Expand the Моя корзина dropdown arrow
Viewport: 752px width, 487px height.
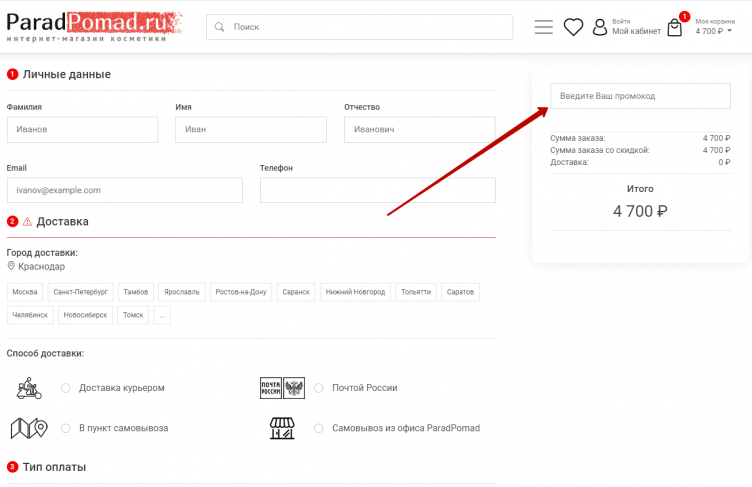click(x=730, y=31)
